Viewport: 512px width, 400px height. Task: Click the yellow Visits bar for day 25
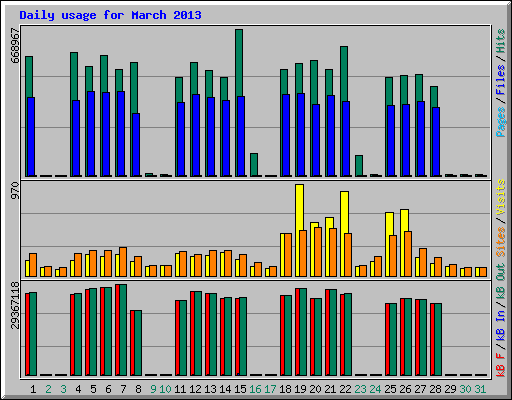389,224
